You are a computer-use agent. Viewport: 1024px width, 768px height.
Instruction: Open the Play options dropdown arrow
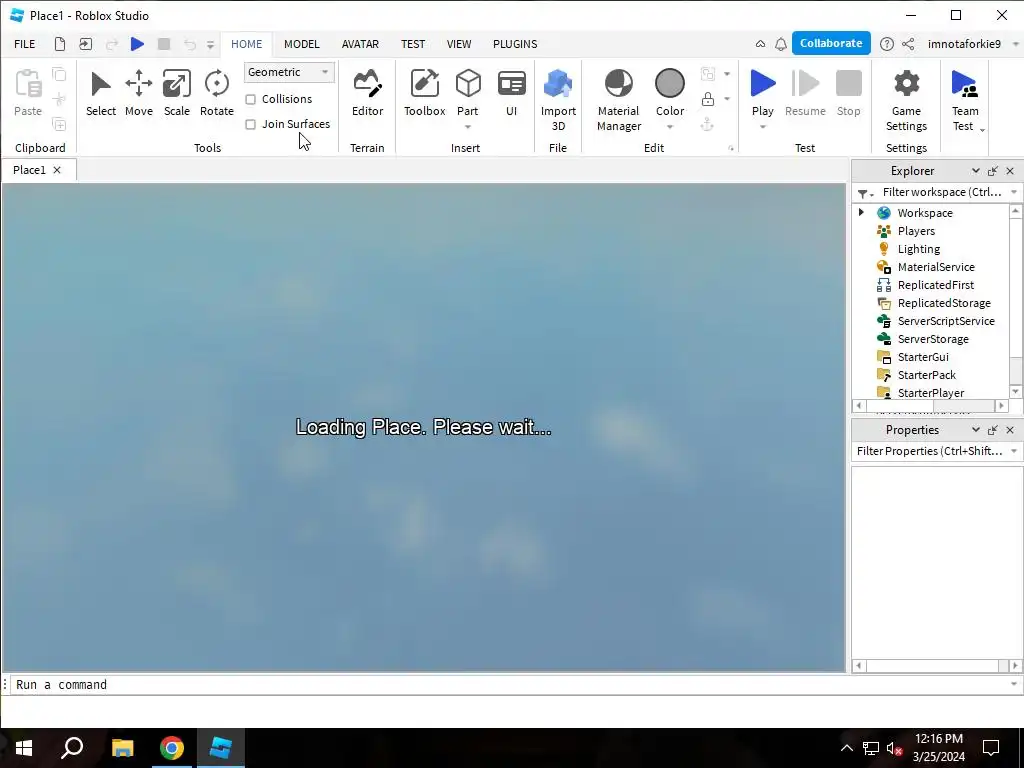[762, 127]
